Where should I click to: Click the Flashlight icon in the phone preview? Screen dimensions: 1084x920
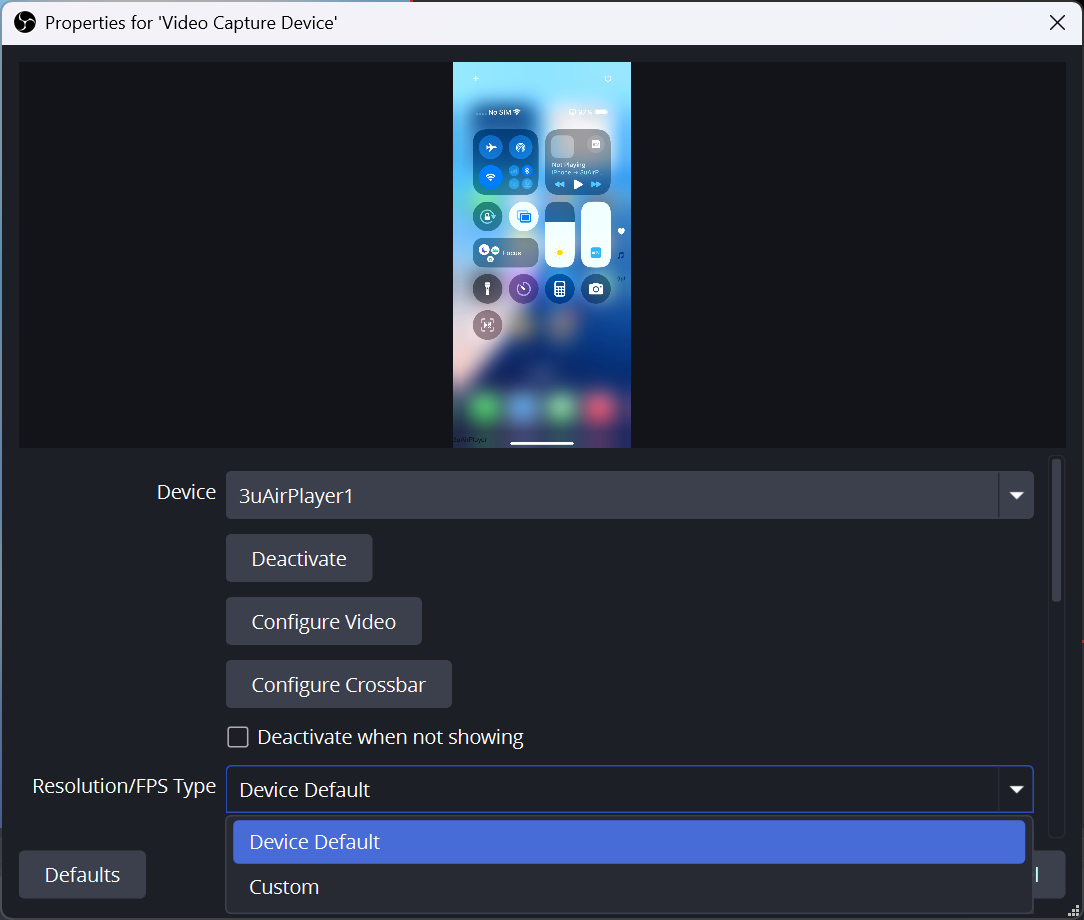487,289
